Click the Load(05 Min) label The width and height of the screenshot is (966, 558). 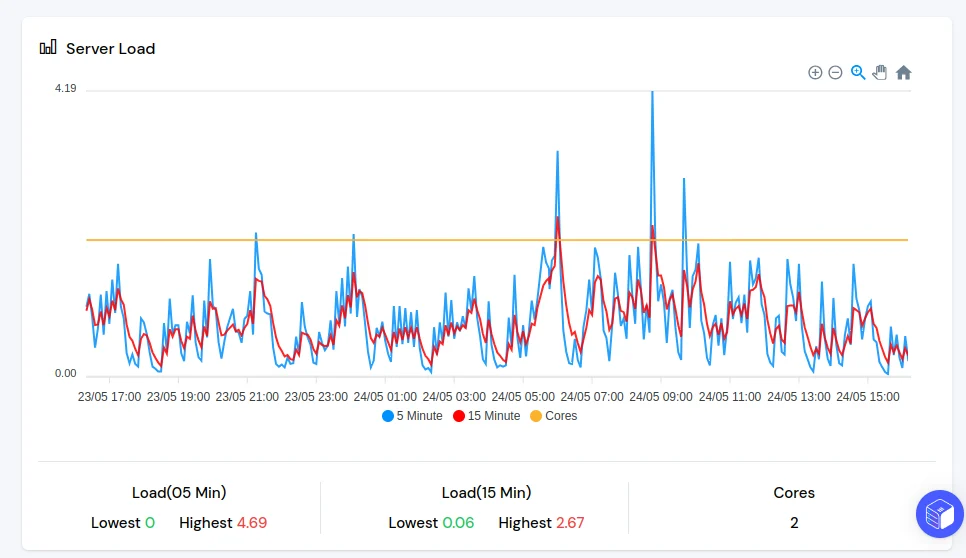[x=179, y=493]
